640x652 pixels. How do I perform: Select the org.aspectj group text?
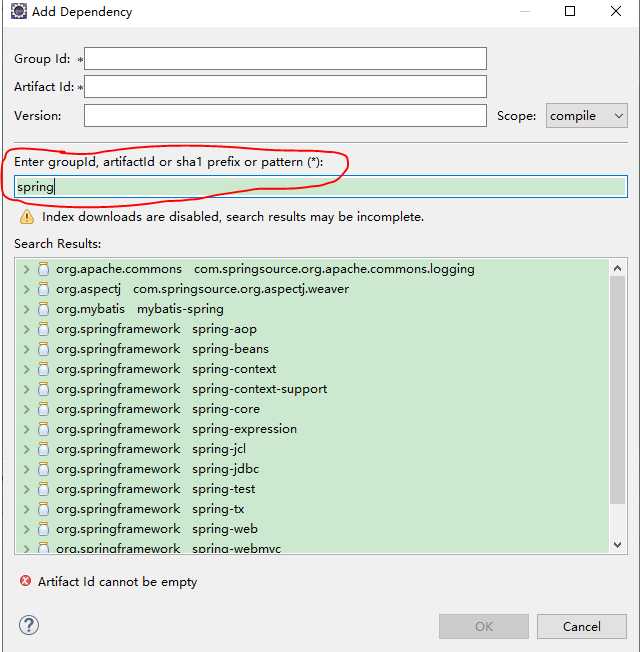click(x=89, y=289)
